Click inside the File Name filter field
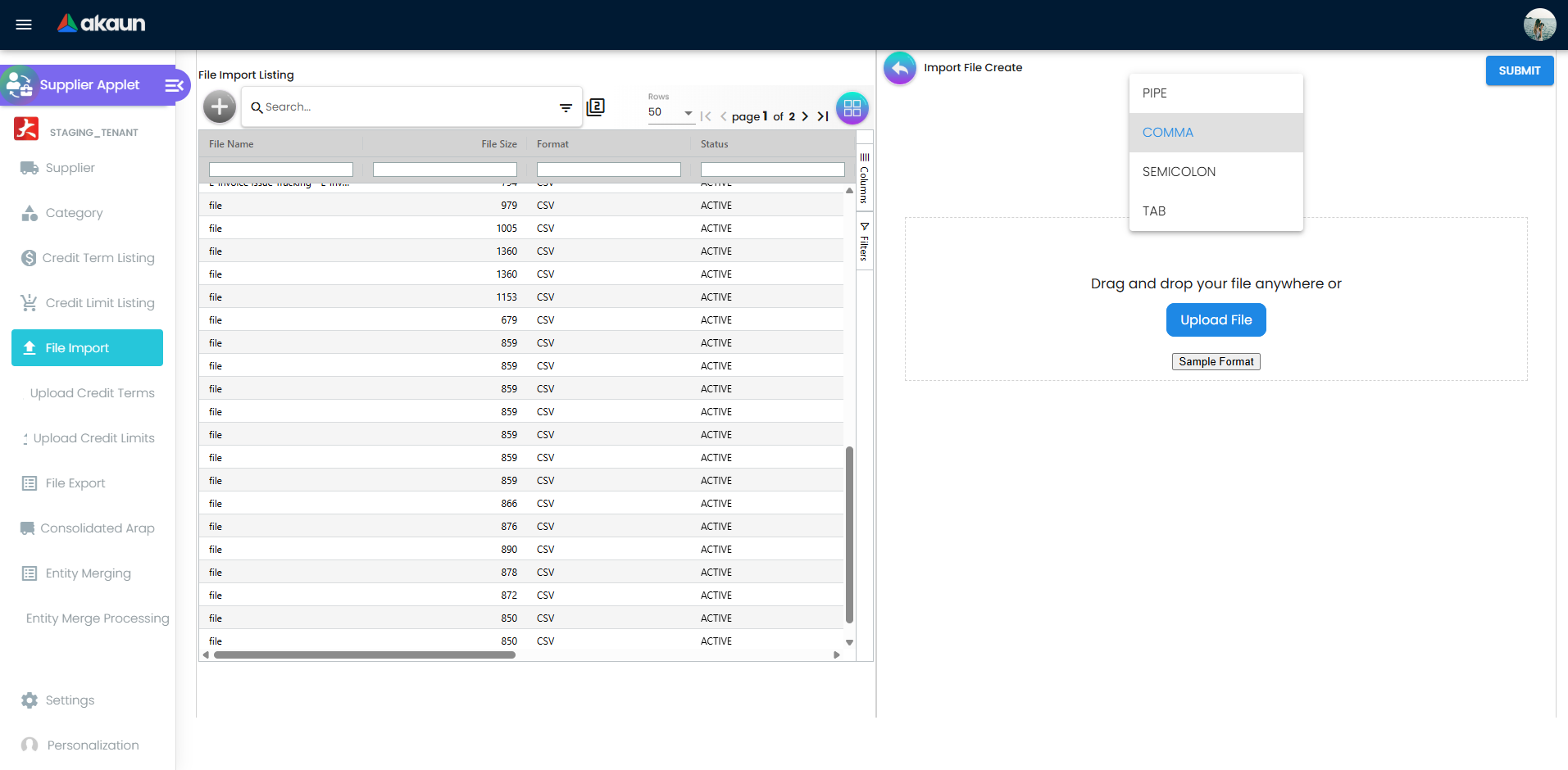This screenshot has height=770, width=1568. click(x=280, y=169)
